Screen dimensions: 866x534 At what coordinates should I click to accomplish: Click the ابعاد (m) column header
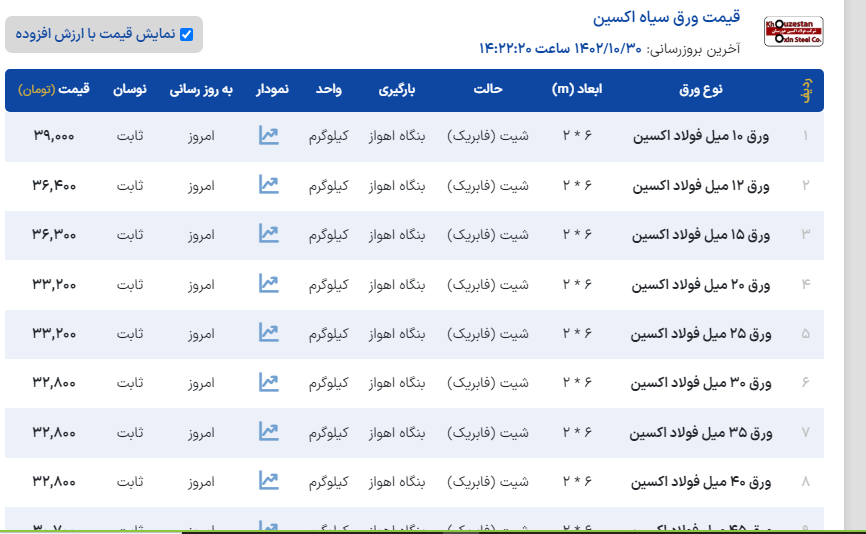[577, 90]
